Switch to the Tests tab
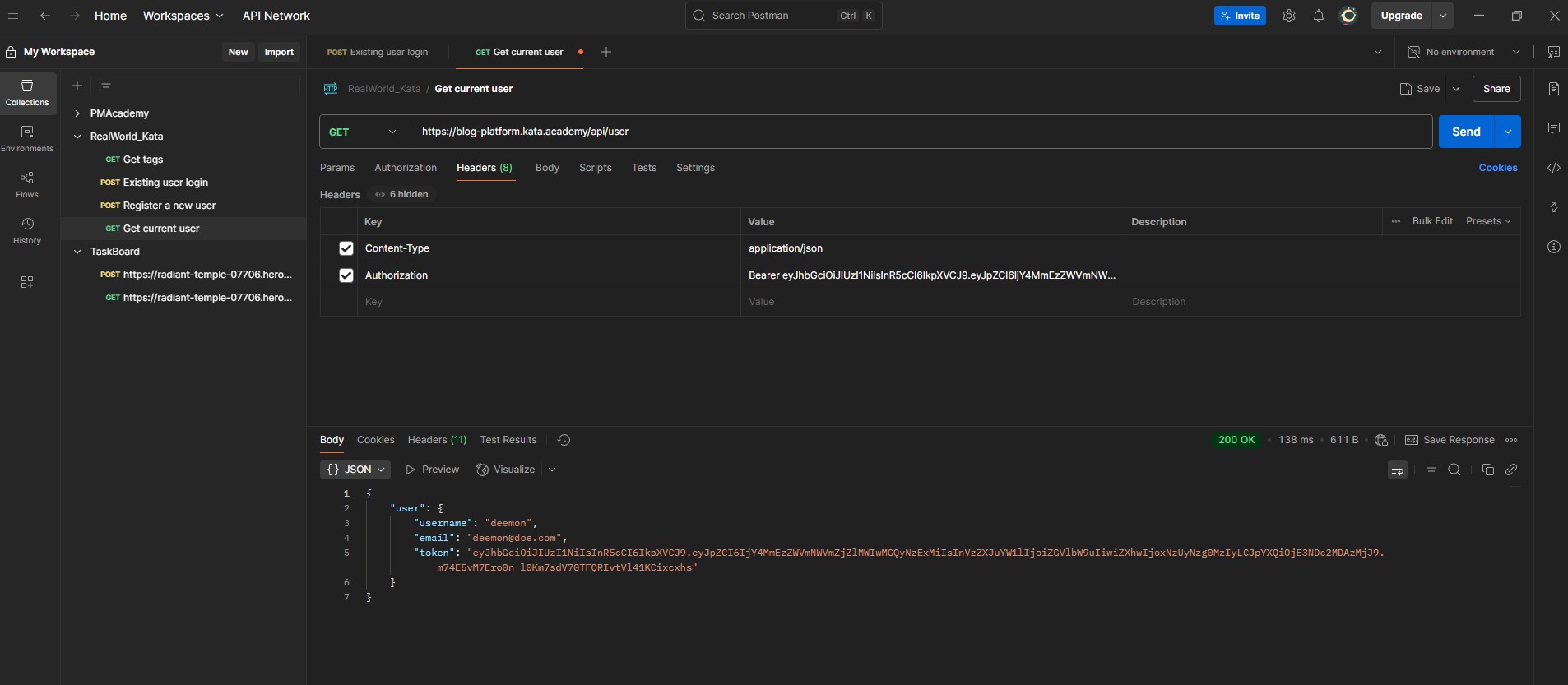This screenshot has height=685, width=1568. point(644,168)
